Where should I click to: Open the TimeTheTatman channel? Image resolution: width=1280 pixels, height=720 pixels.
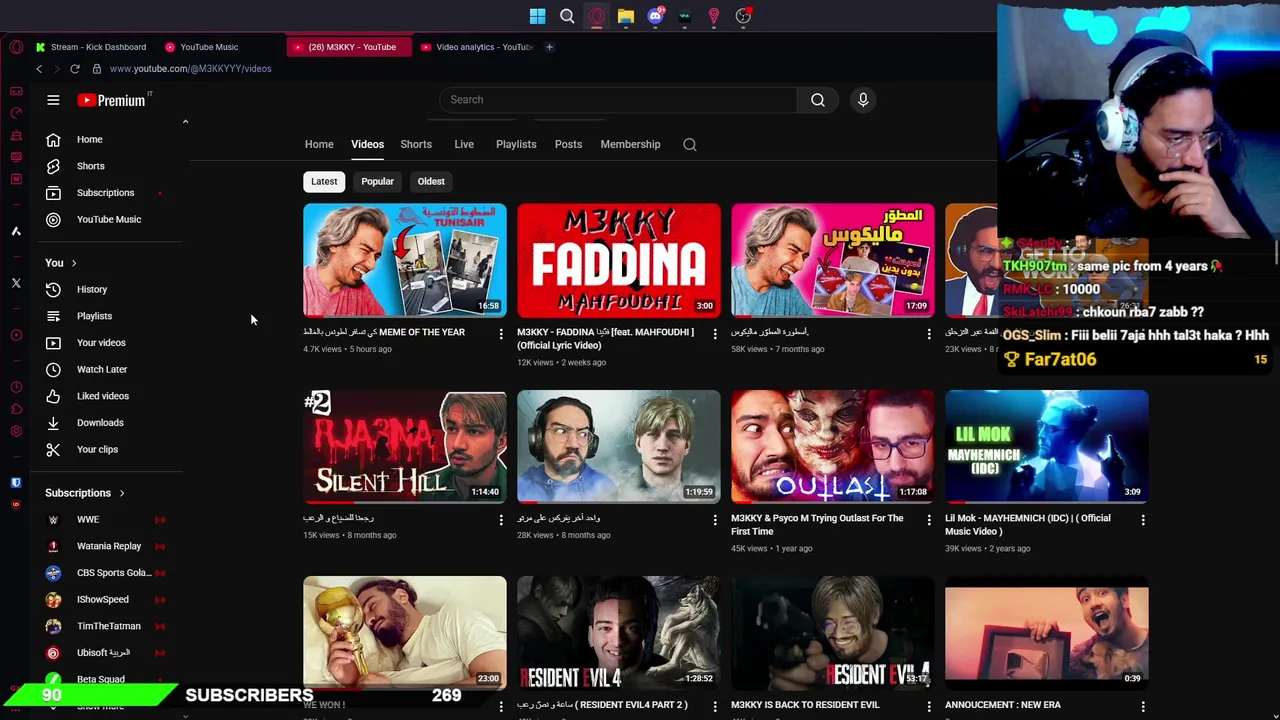[x=108, y=626]
